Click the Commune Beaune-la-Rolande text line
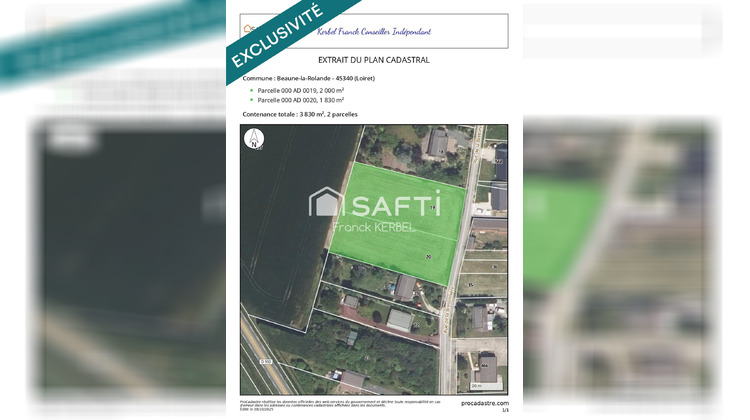 coord(309,78)
